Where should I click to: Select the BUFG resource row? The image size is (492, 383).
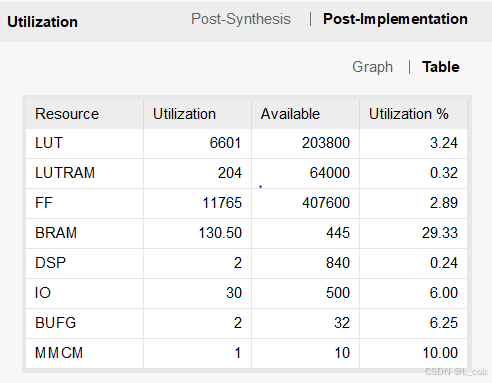(246, 324)
